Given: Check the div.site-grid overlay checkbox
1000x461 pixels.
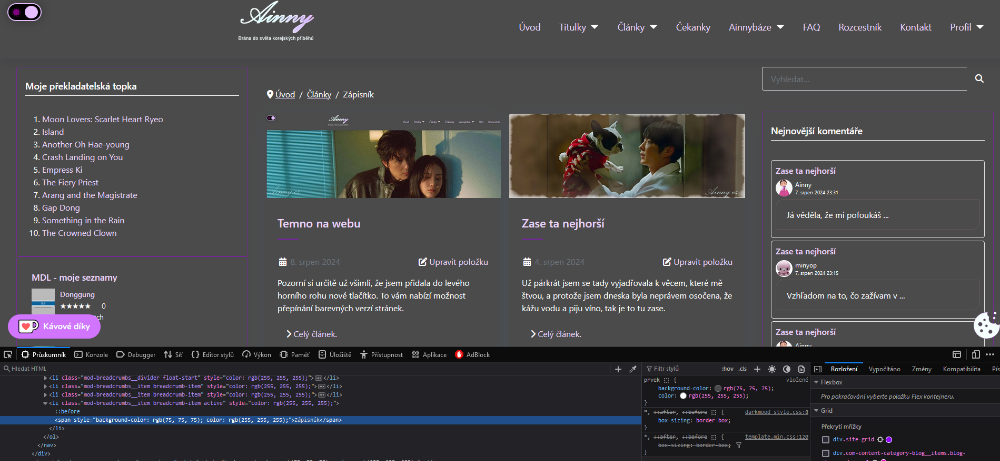Looking at the screenshot, I should pos(825,439).
